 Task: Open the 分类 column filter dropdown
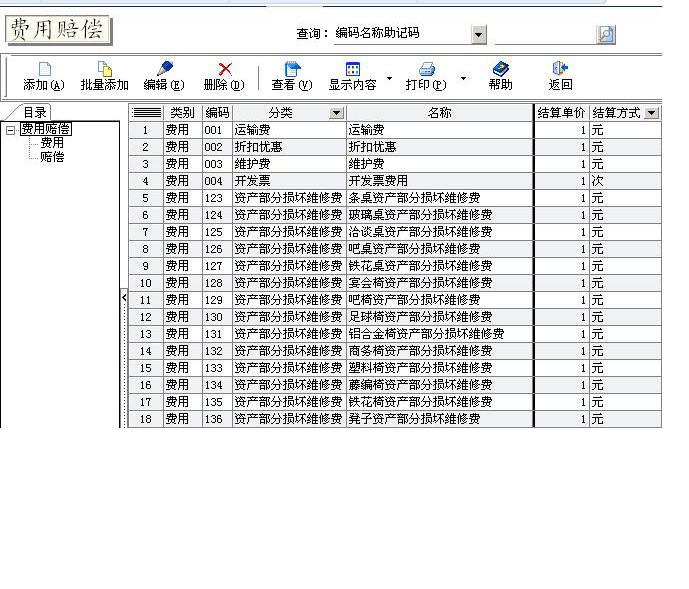[x=336, y=113]
